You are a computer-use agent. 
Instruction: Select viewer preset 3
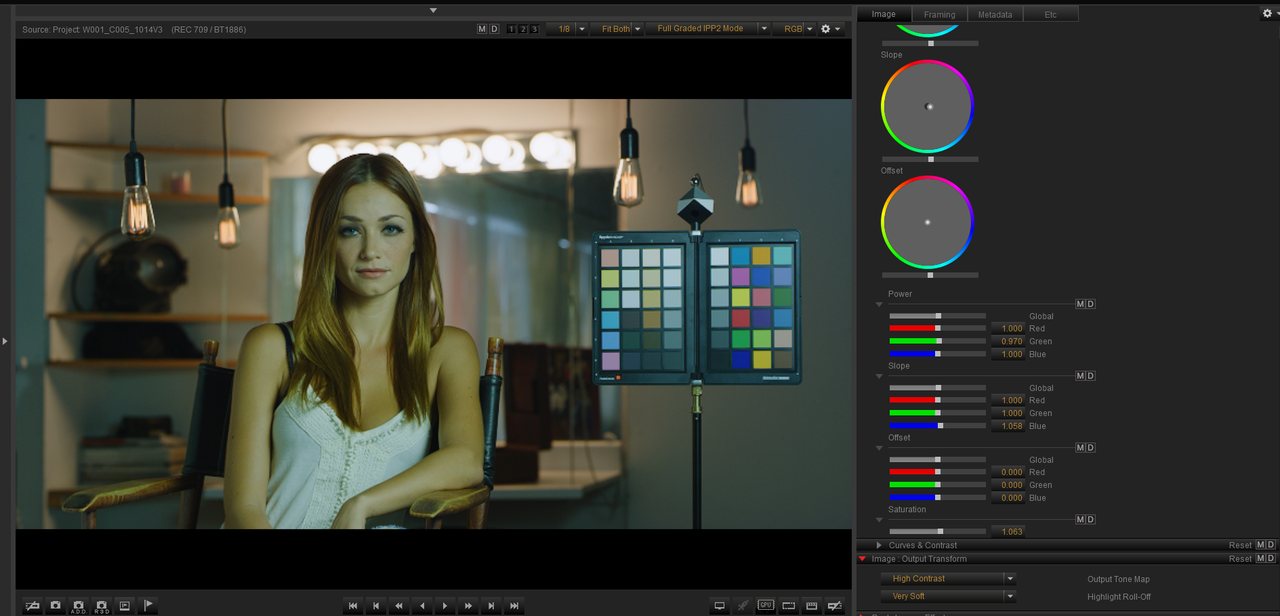tap(534, 29)
